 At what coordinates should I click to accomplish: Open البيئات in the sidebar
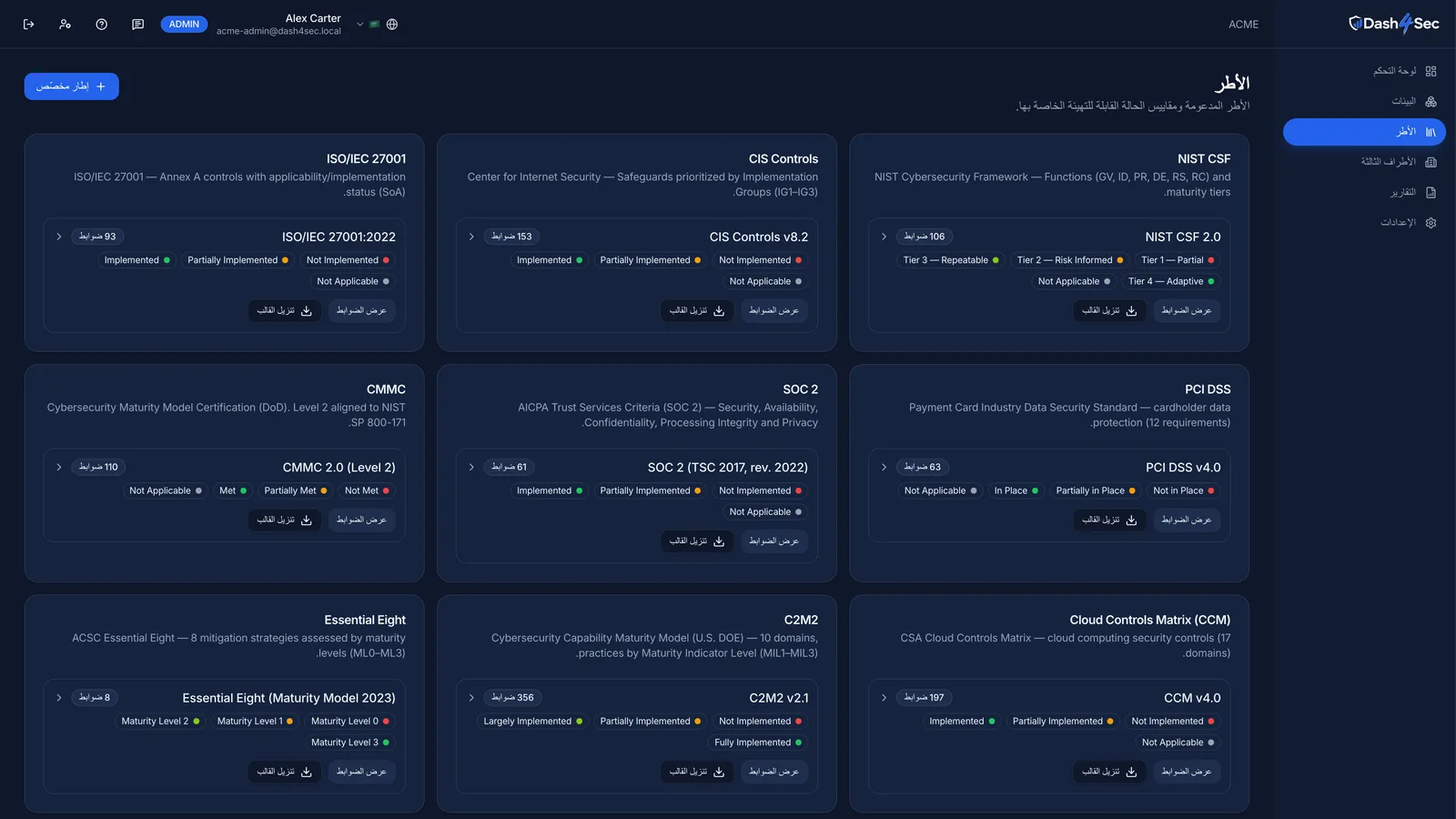pos(1364,101)
